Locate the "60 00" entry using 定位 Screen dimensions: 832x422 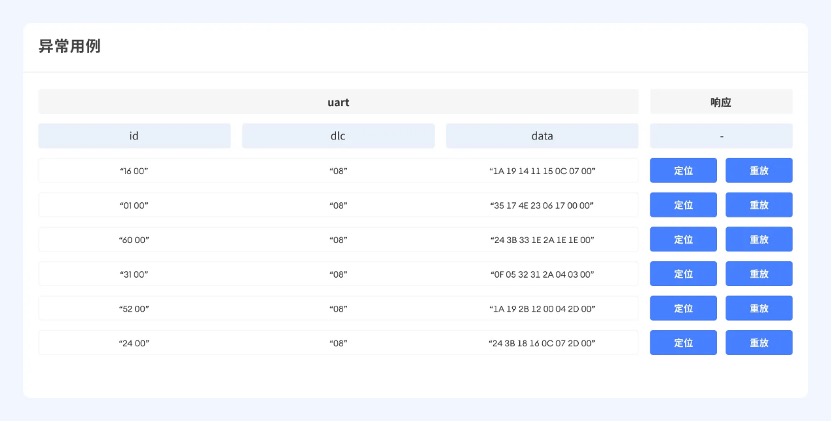click(683, 240)
